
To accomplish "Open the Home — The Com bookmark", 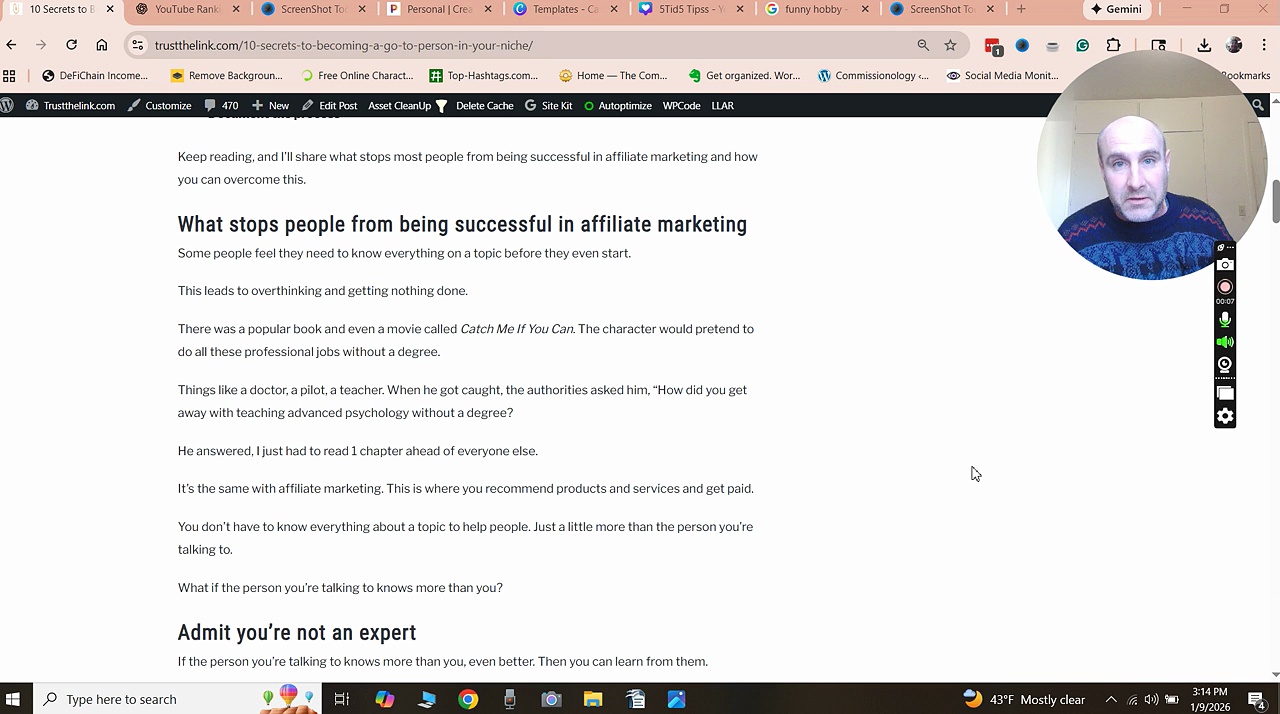I will [613, 75].
